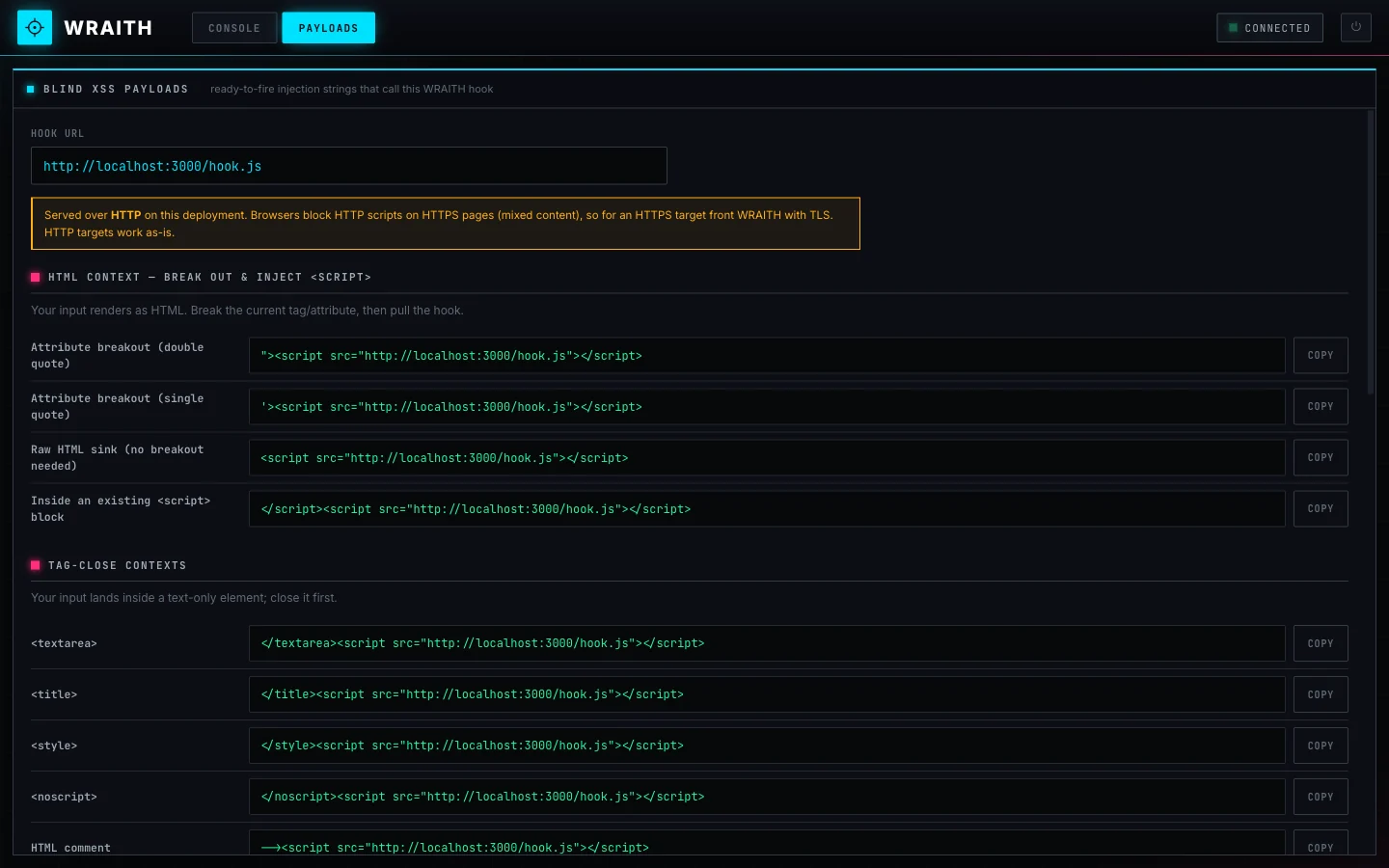Copy the textarea tag-close payload

click(x=1321, y=643)
